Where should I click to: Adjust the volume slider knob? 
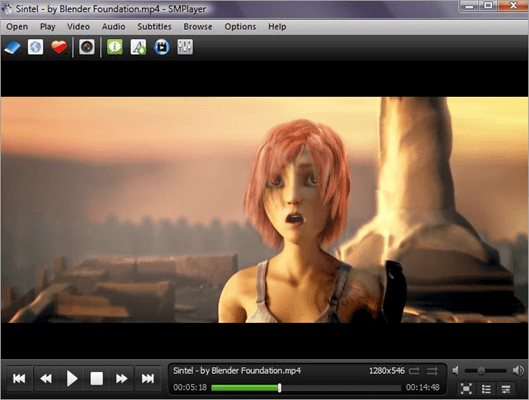481,371
